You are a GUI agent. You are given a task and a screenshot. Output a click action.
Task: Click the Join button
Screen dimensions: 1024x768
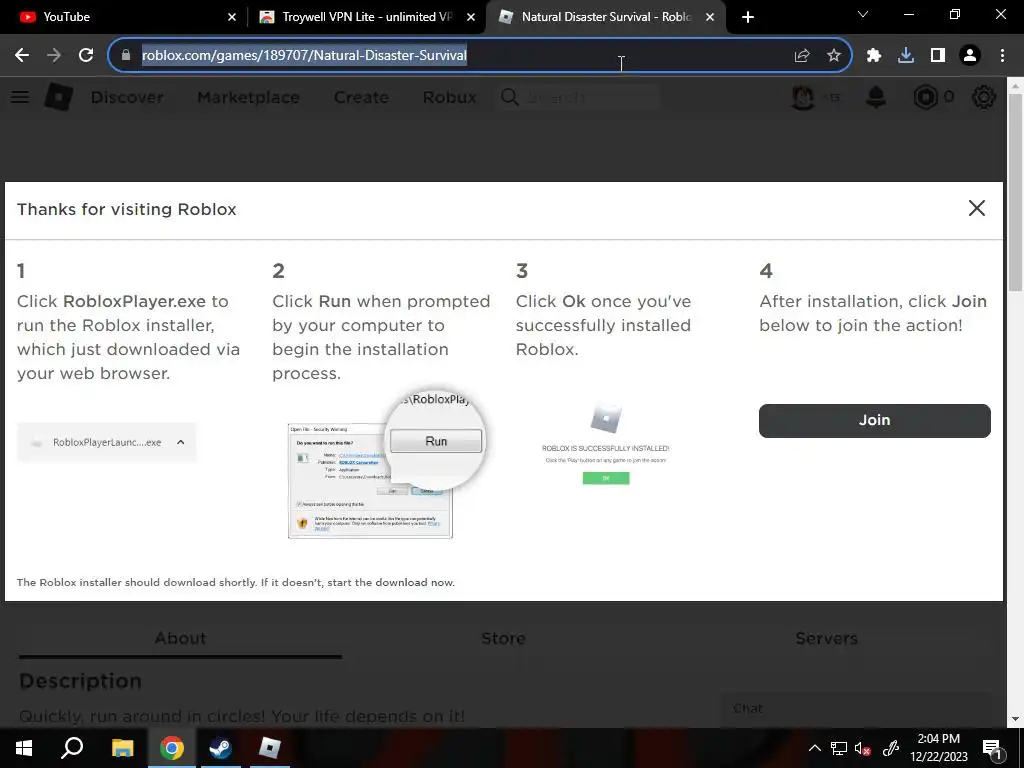click(874, 420)
